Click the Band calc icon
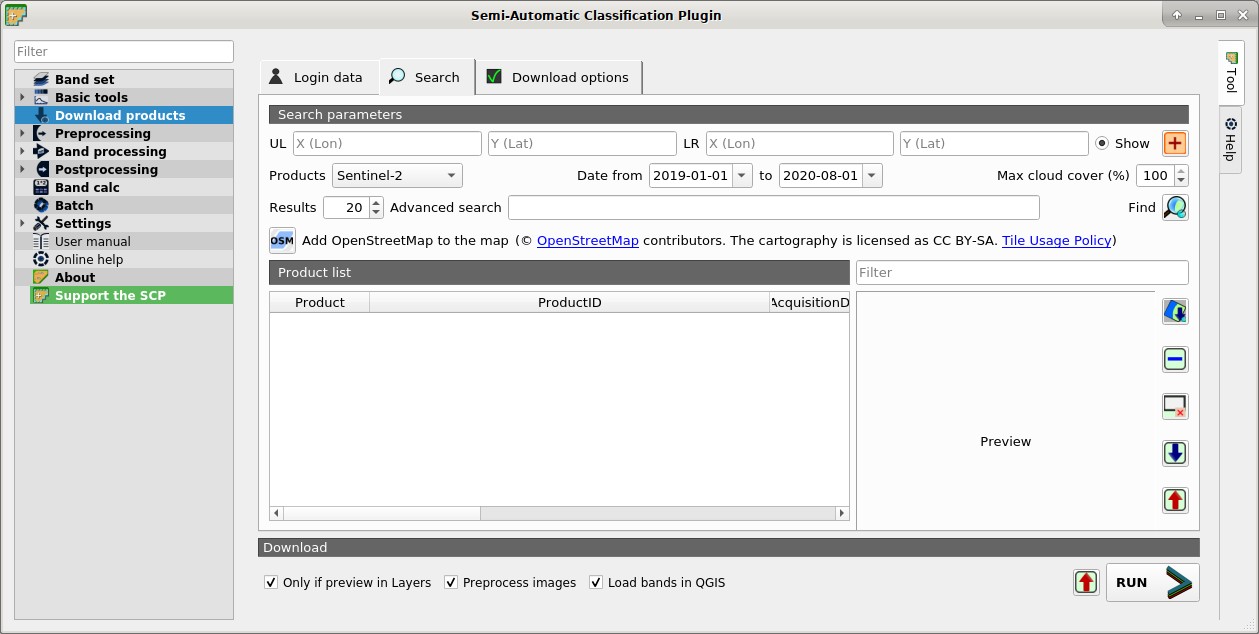 (41, 187)
